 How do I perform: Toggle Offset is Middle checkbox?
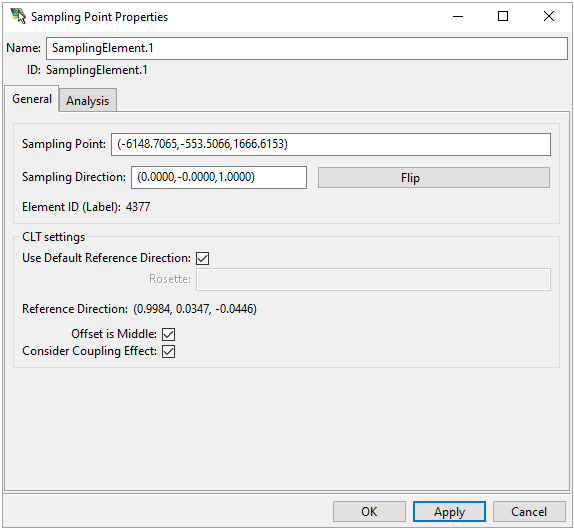click(x=168, y=334)
